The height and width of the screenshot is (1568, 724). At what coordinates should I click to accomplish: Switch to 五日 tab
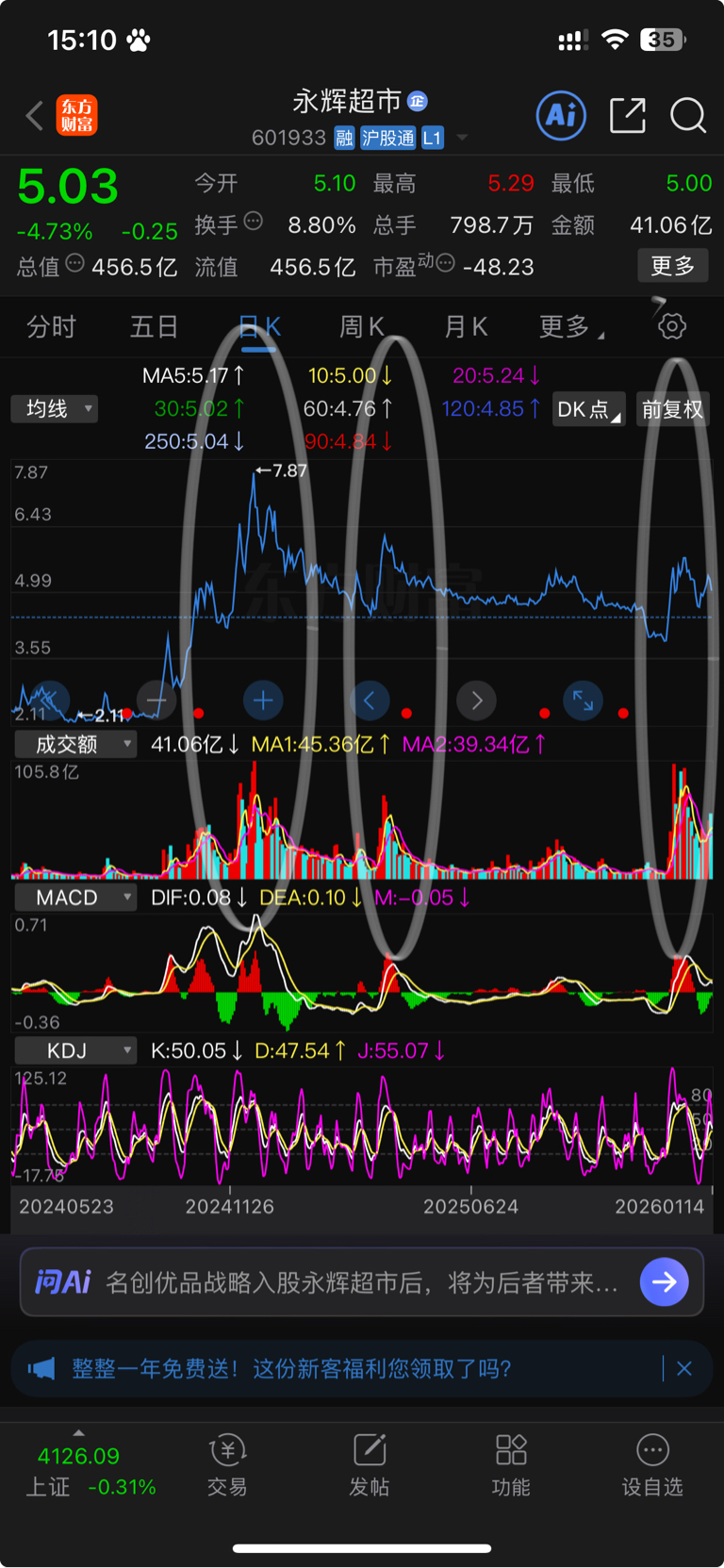coord(154,326)
